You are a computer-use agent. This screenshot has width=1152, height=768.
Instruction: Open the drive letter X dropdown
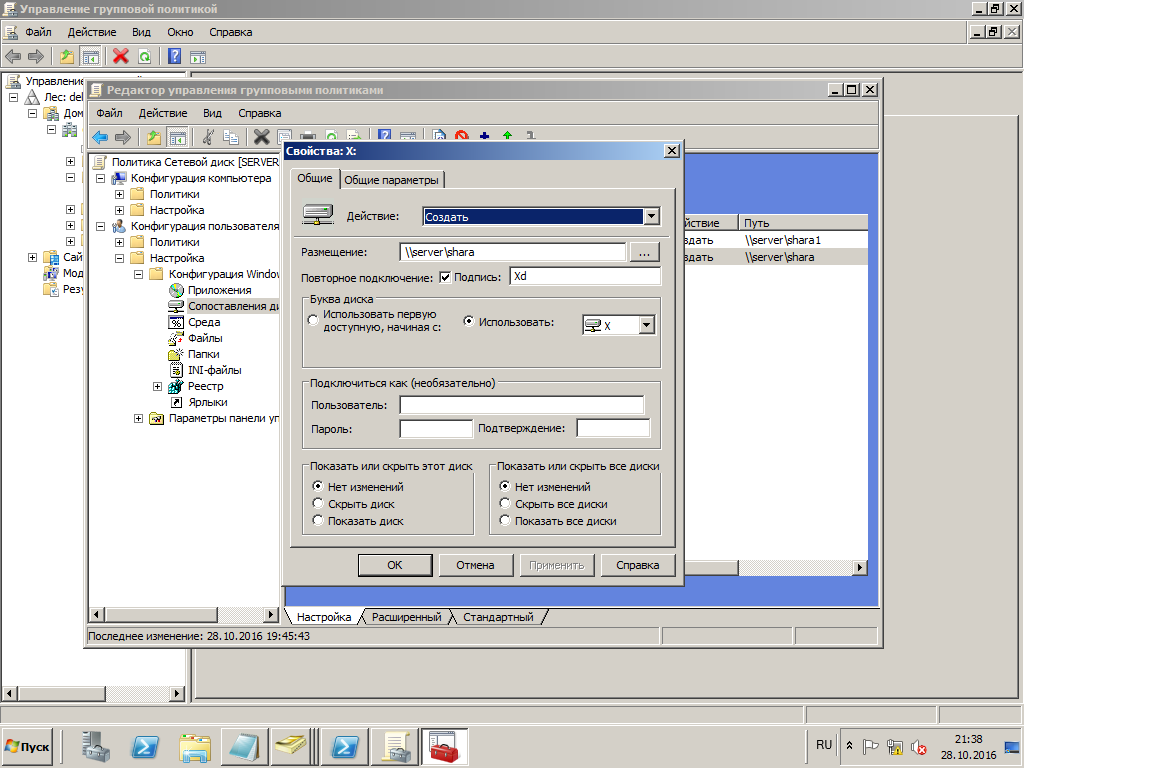point(647,325)
